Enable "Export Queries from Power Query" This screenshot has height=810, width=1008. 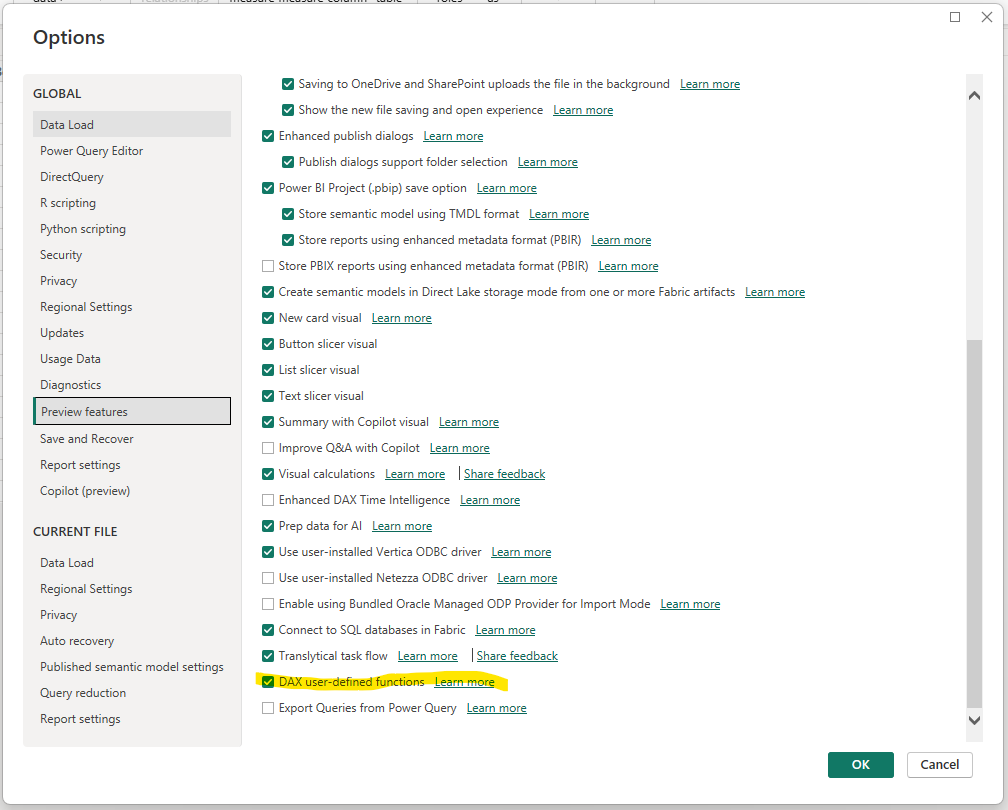268,707
